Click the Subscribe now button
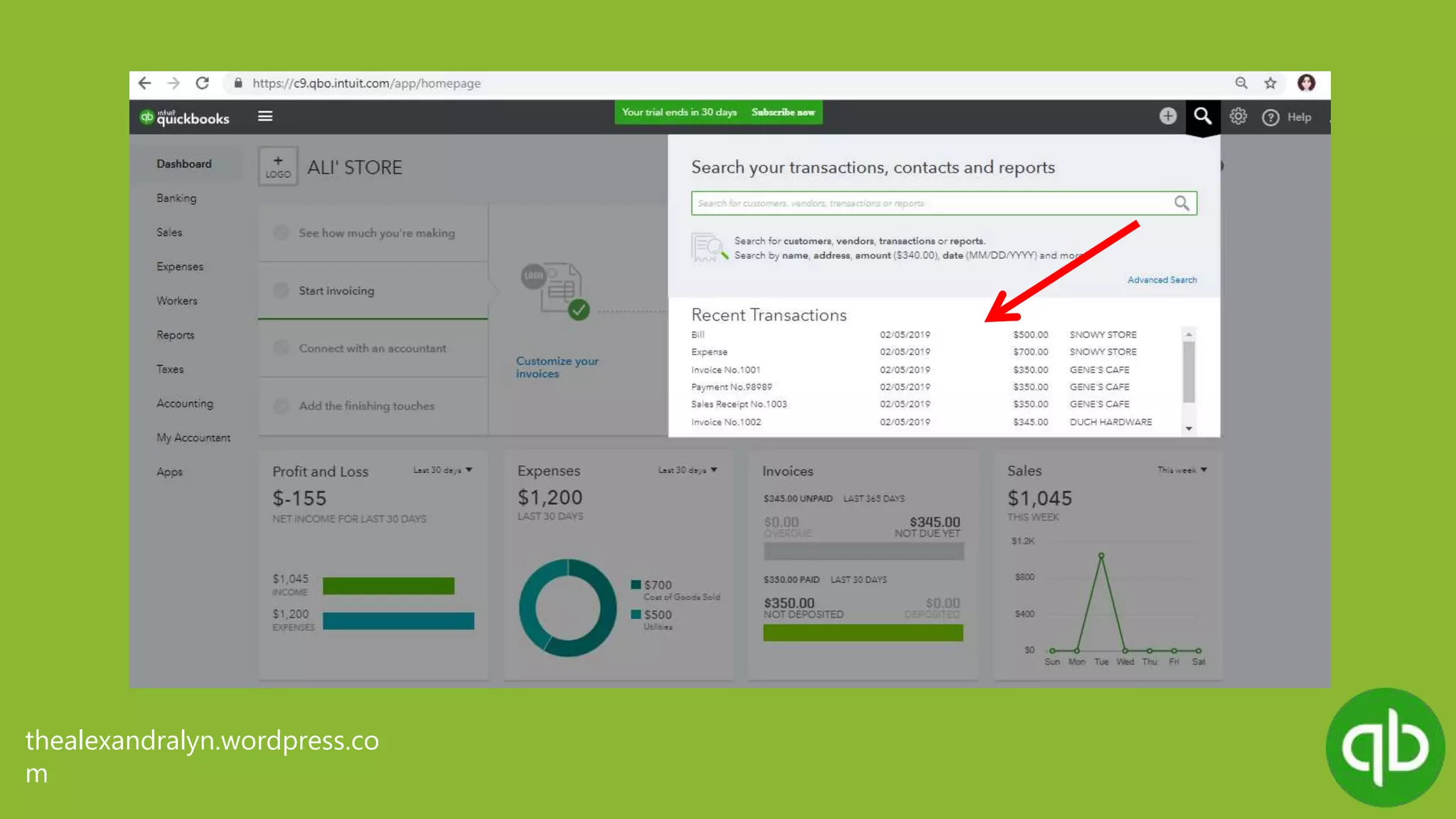This screenshot has height=819, width=1456. pos(783,112)
